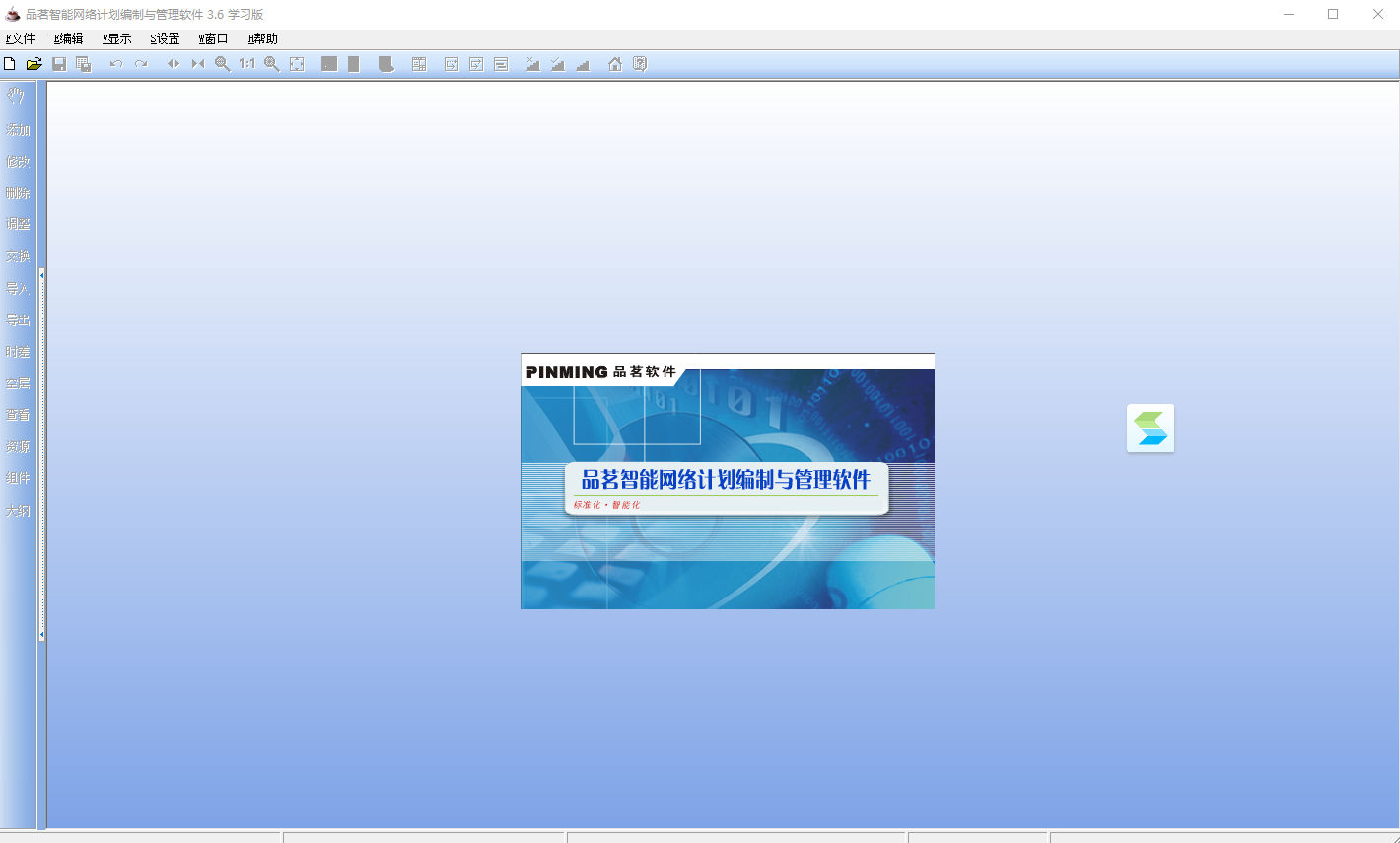Viewport: 1400px width, 843px height.
Task: Click the home house icon in toolbar
Action: click(x=615, y=64)
